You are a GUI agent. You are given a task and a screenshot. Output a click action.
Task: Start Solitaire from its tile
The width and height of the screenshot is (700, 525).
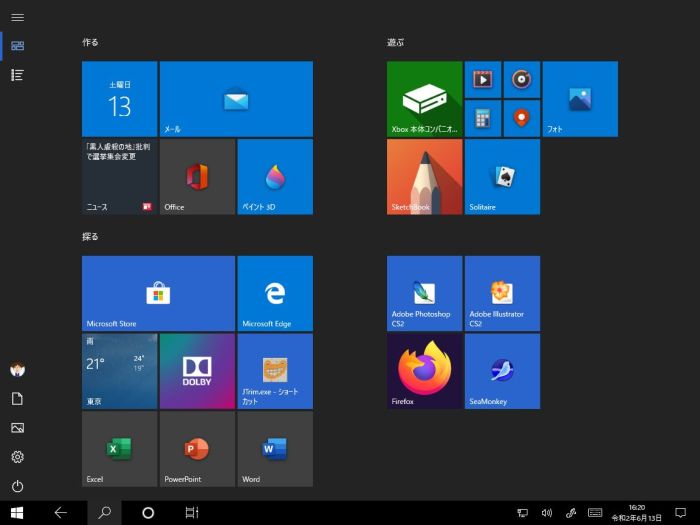502,176
